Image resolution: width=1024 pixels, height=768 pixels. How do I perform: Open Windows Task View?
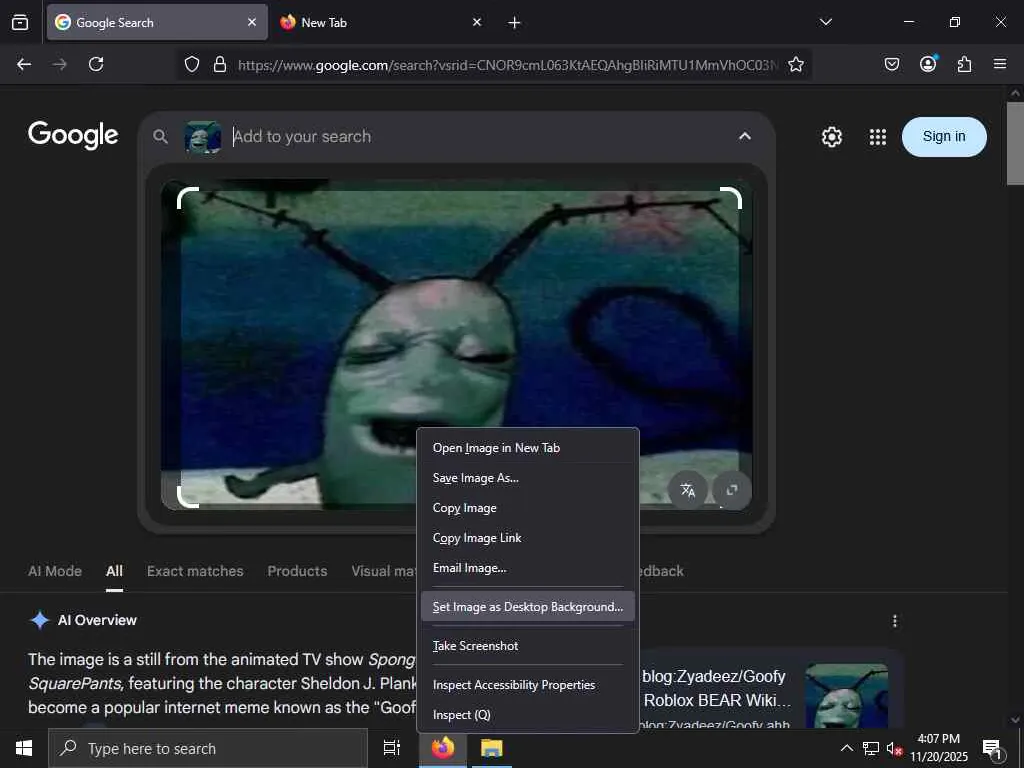392,748
